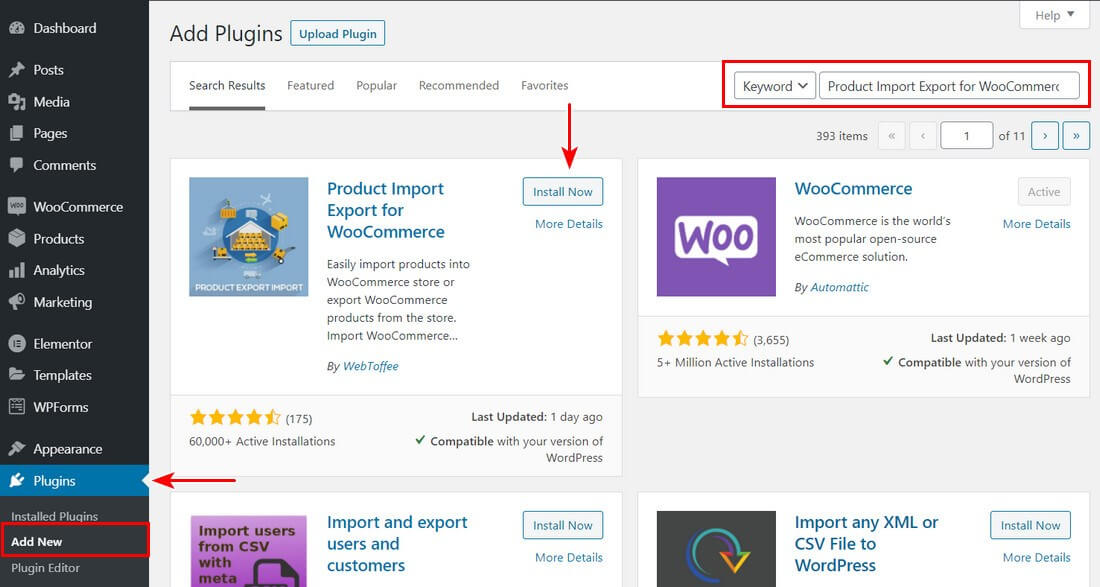Click the Appearance paintbrush icon
Viewport: 1100px width, 587px height.
[17, 449]
